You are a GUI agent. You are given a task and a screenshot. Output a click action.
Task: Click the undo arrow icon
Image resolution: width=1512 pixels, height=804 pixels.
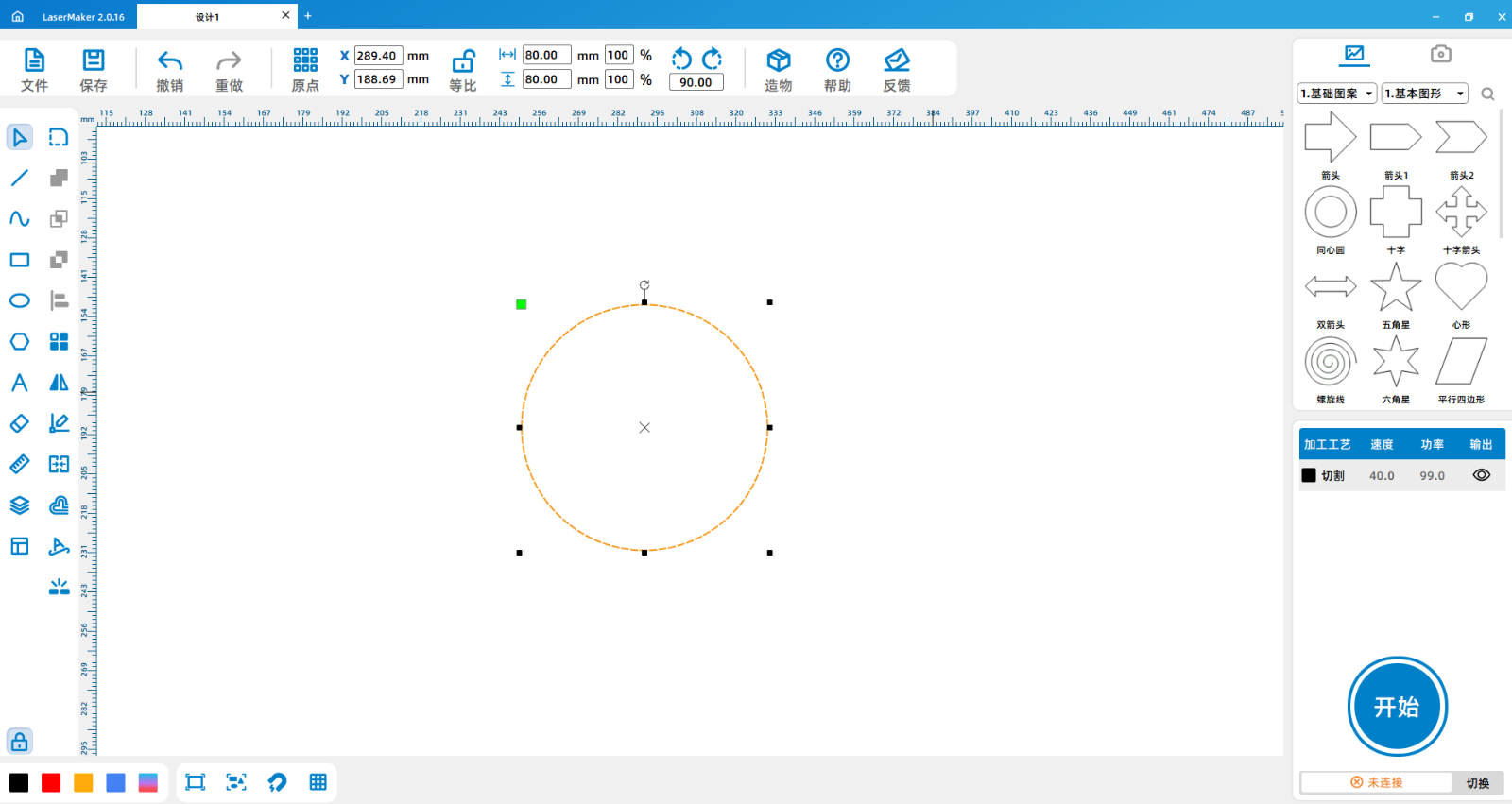click(x=170, y=61)
